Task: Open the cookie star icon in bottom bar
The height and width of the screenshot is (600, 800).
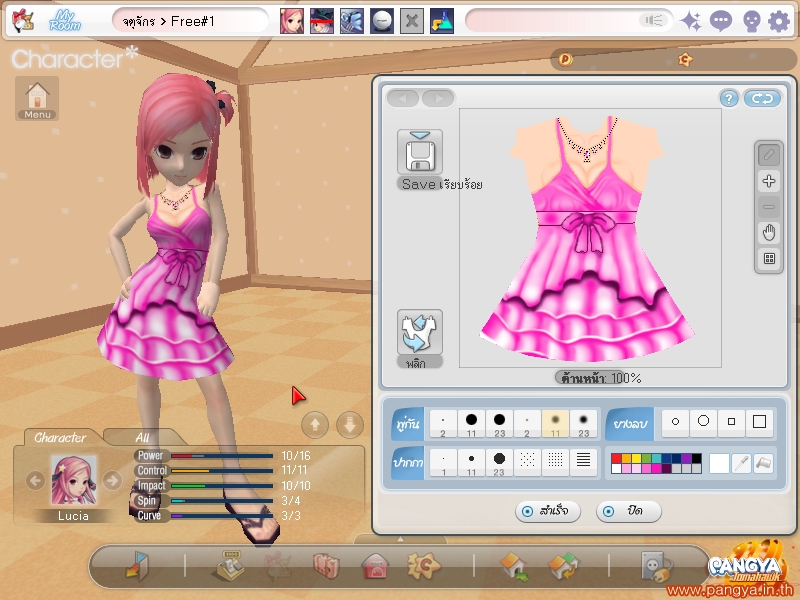Action: [423, 566]
